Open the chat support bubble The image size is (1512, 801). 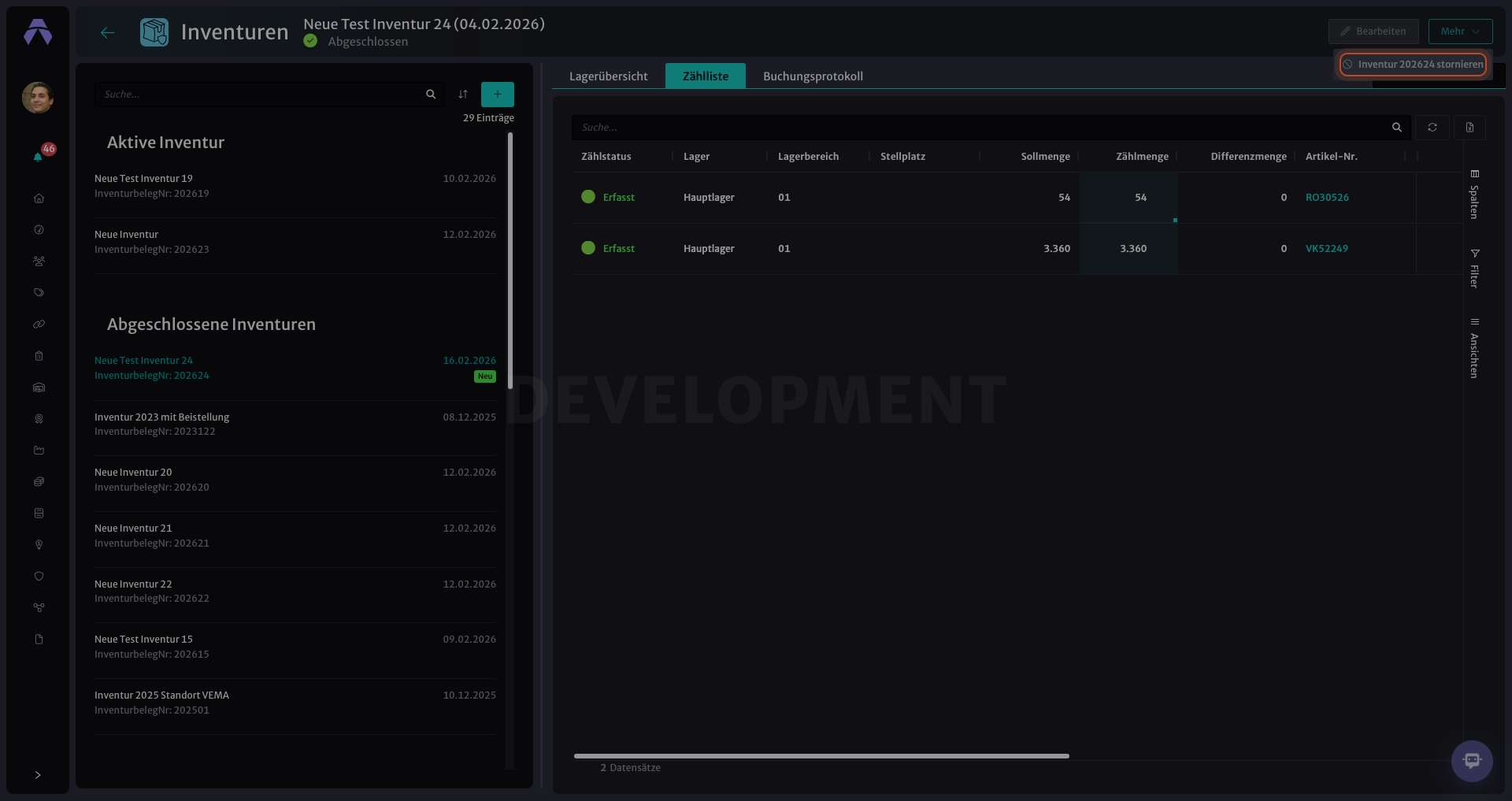click(x=1472, y=761)
